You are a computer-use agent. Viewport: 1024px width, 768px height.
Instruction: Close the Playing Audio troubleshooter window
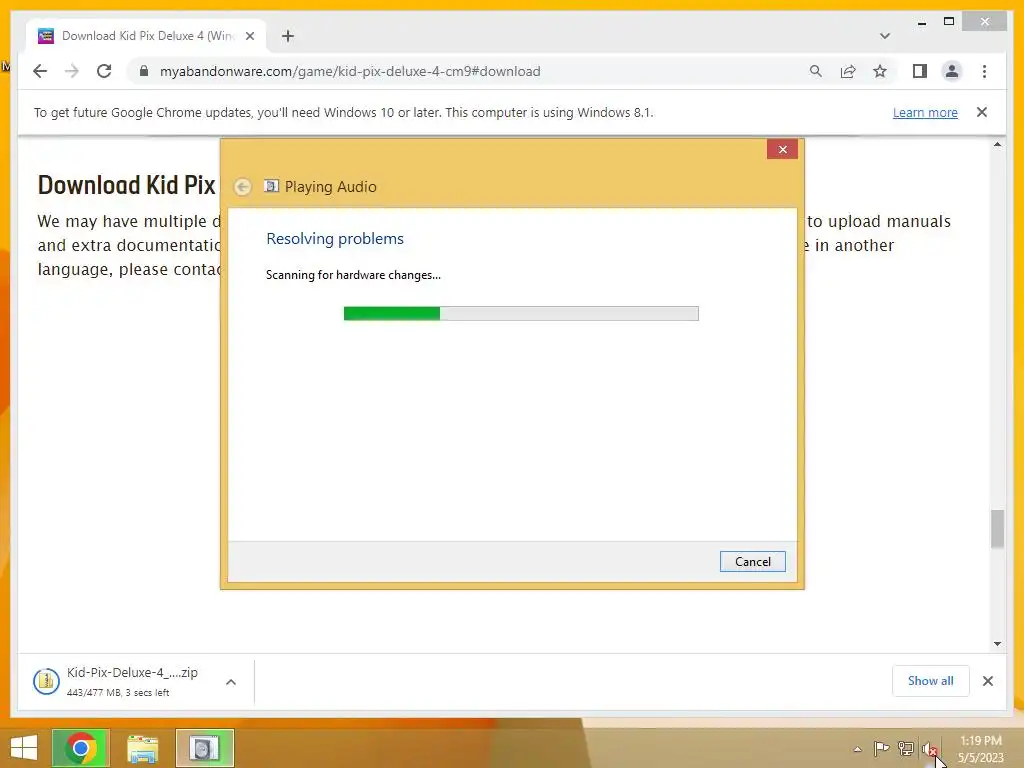[x=782, y=150]
